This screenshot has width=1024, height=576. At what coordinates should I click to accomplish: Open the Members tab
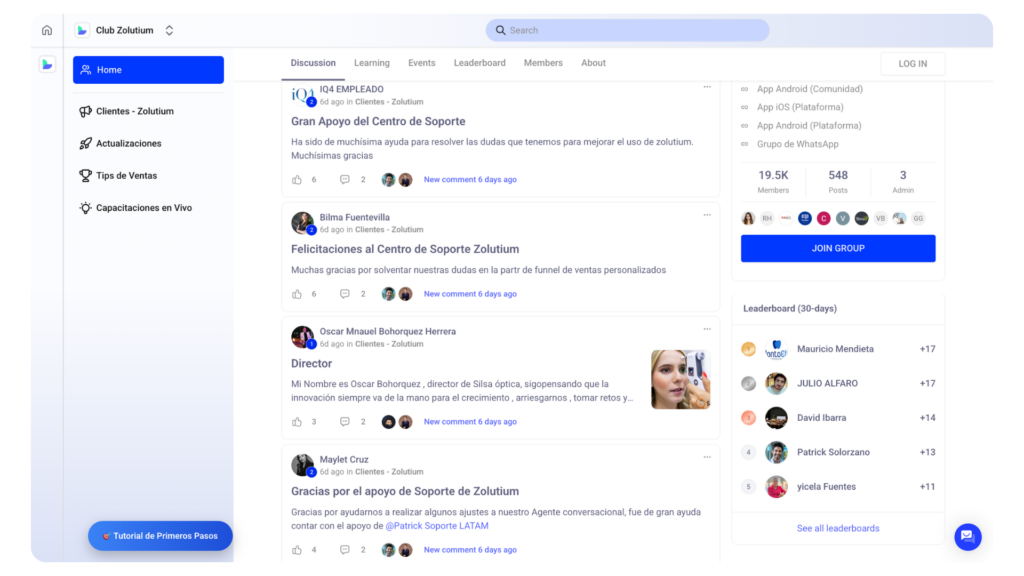543,63
